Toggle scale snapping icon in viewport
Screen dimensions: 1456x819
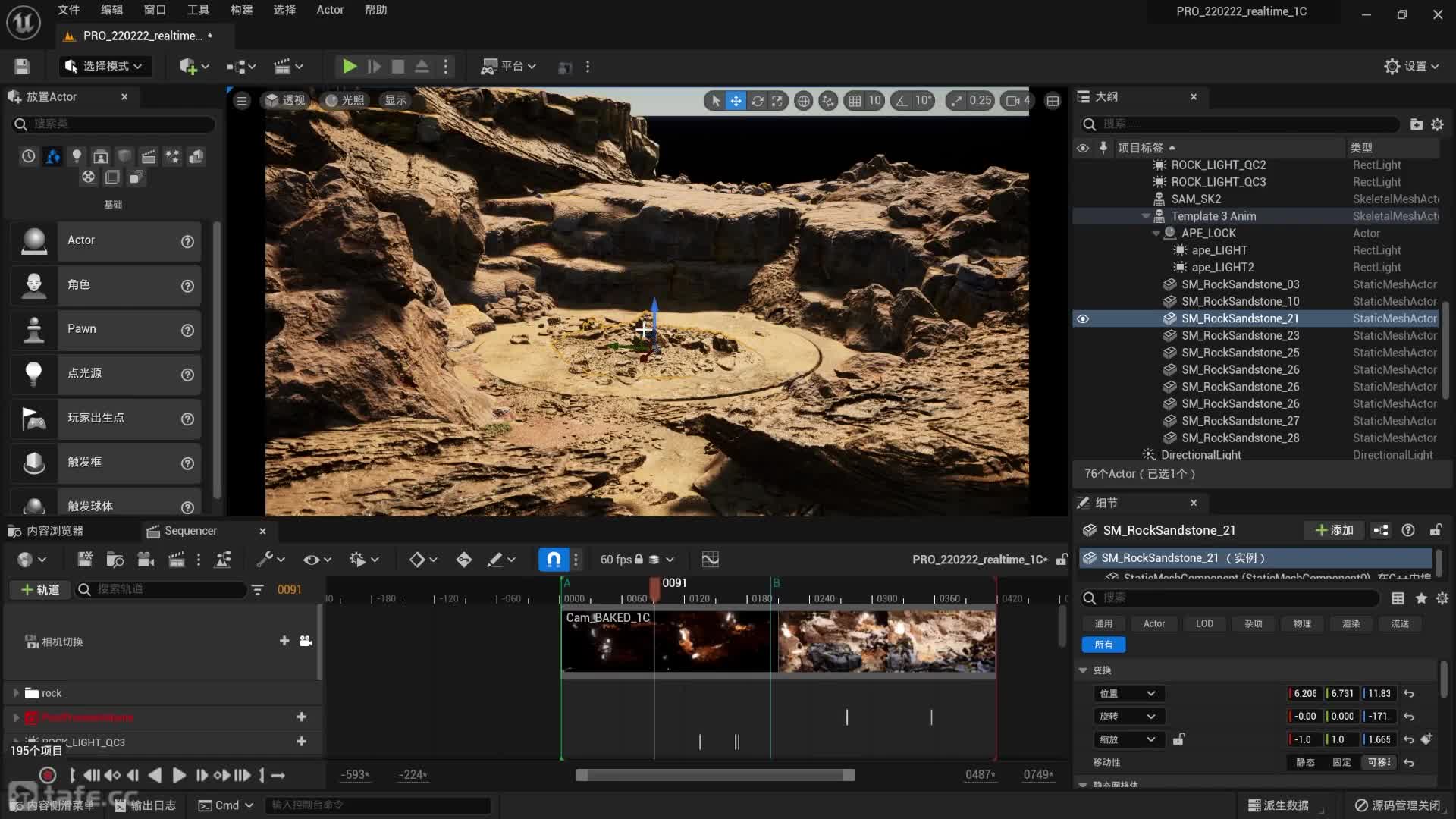point(956,100)
